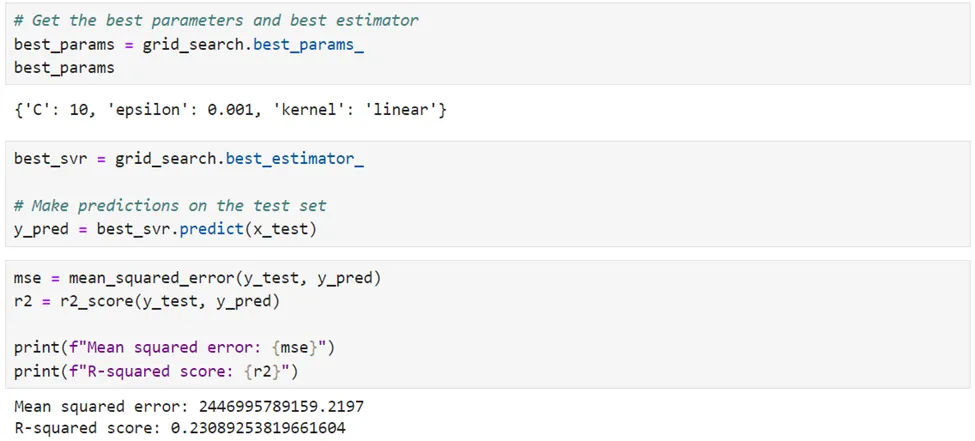Click the Mean squared error output value 2446995789159.2197
Screen dimensions: 975x441
[282, 407]
